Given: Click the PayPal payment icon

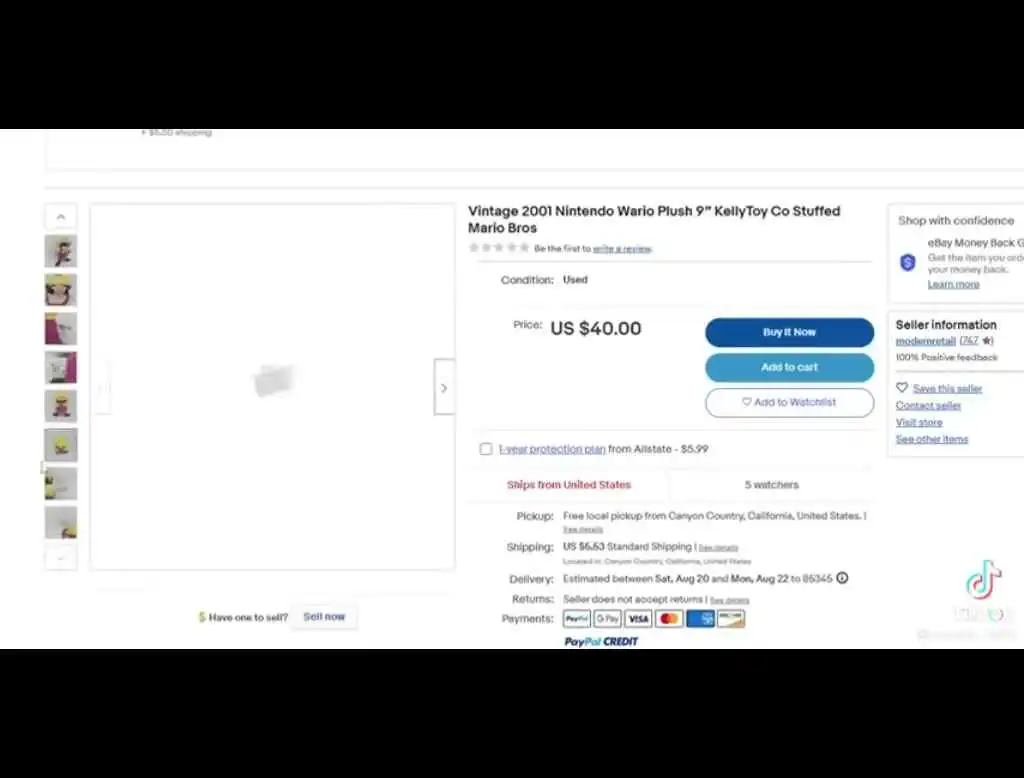Looking at the screenshot, I should [577, 619].
